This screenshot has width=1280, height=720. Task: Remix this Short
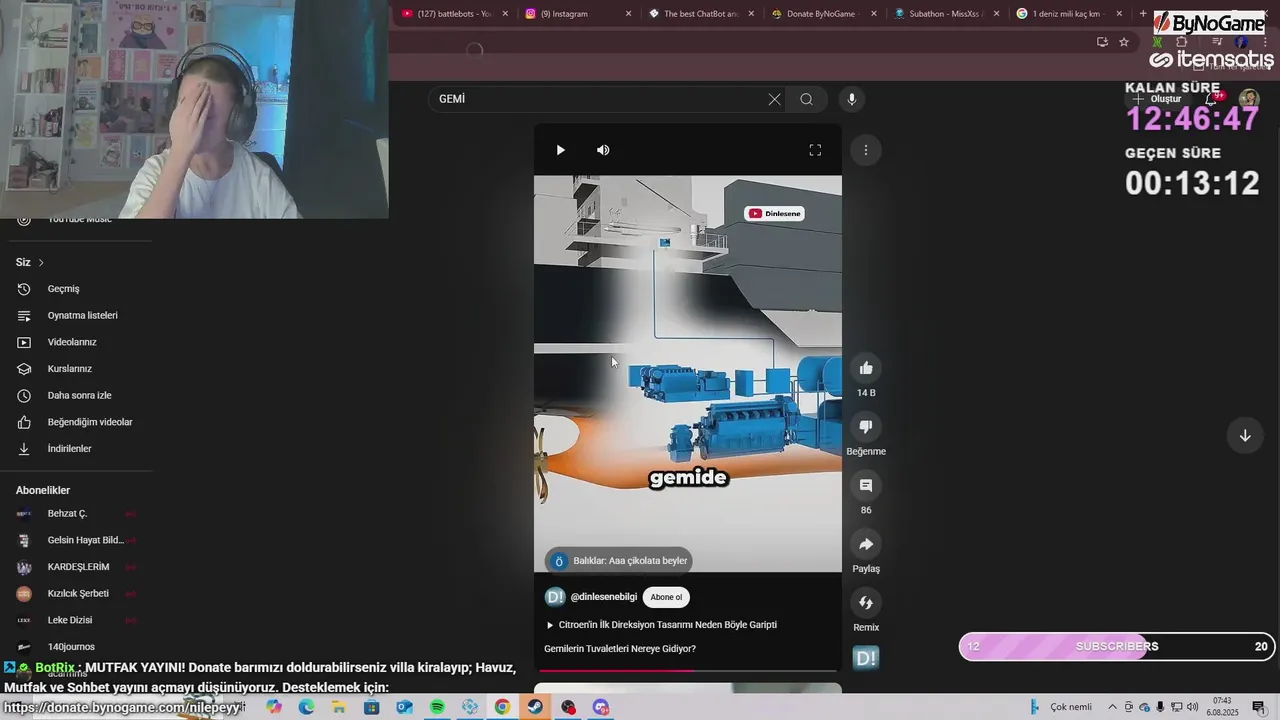[866, 603]
